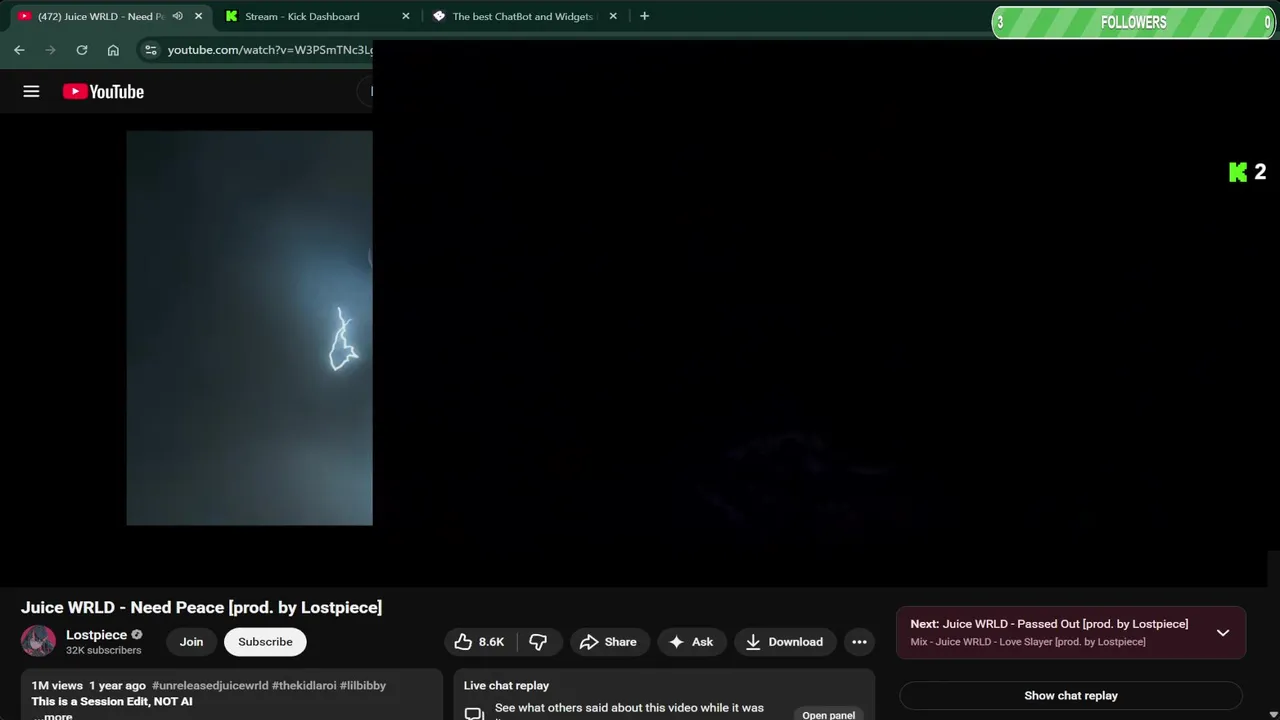The image size is (1280, 720).
Task: Like the video with thumbs up
Action: coord(479,642)
